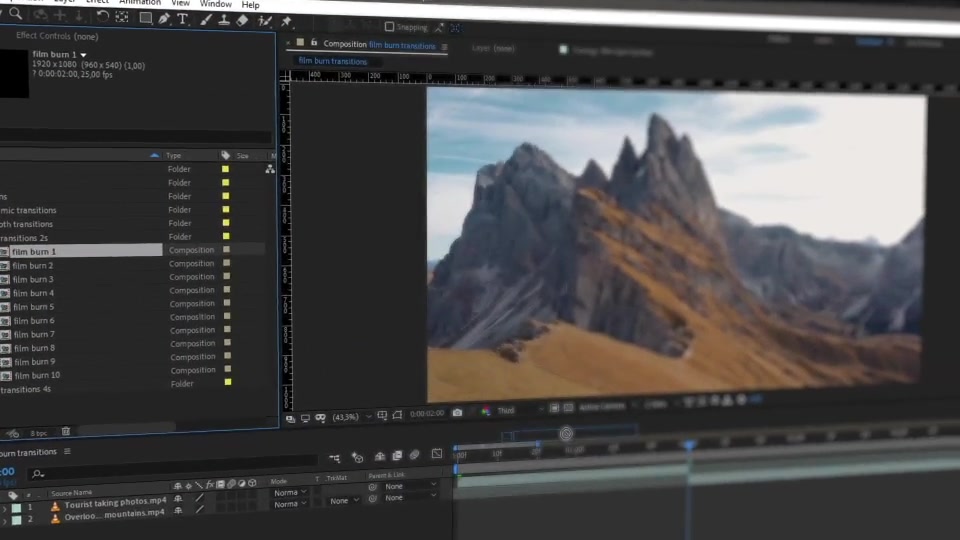The width and height of the screenshot is (960, 540).
Task: Expand layer 1 Tourist taking photos
Action: [4, 509]
